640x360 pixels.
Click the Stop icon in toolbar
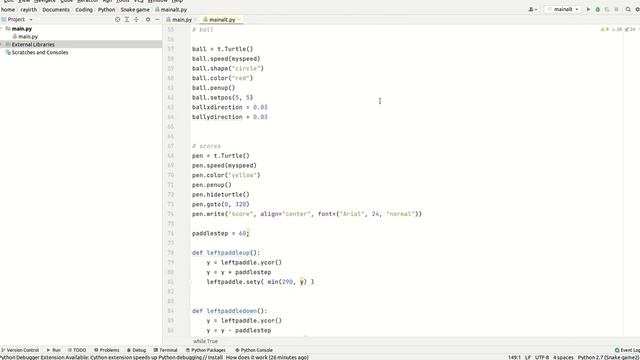coord(616,9)
